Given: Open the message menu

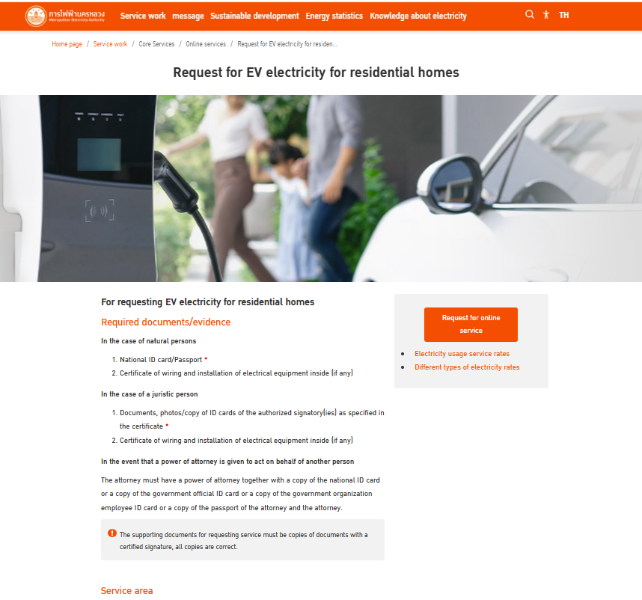Looking at the screenshot, I should pyautogui.click(x=188, y=16).
